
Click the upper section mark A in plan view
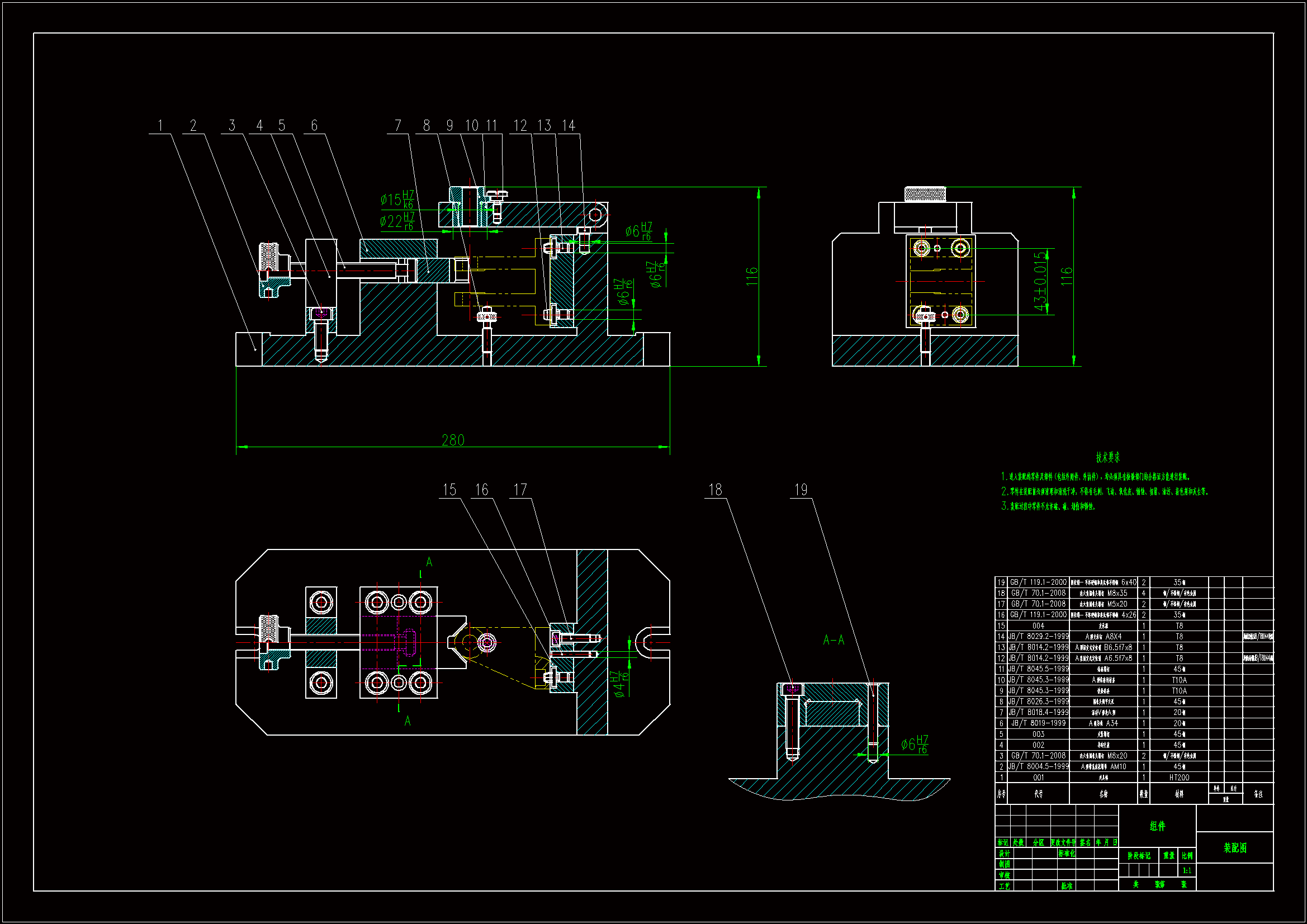tap(429, 562)
